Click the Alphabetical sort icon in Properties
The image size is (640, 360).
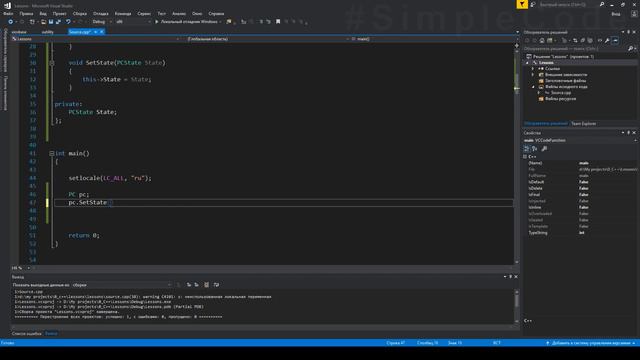535,149
